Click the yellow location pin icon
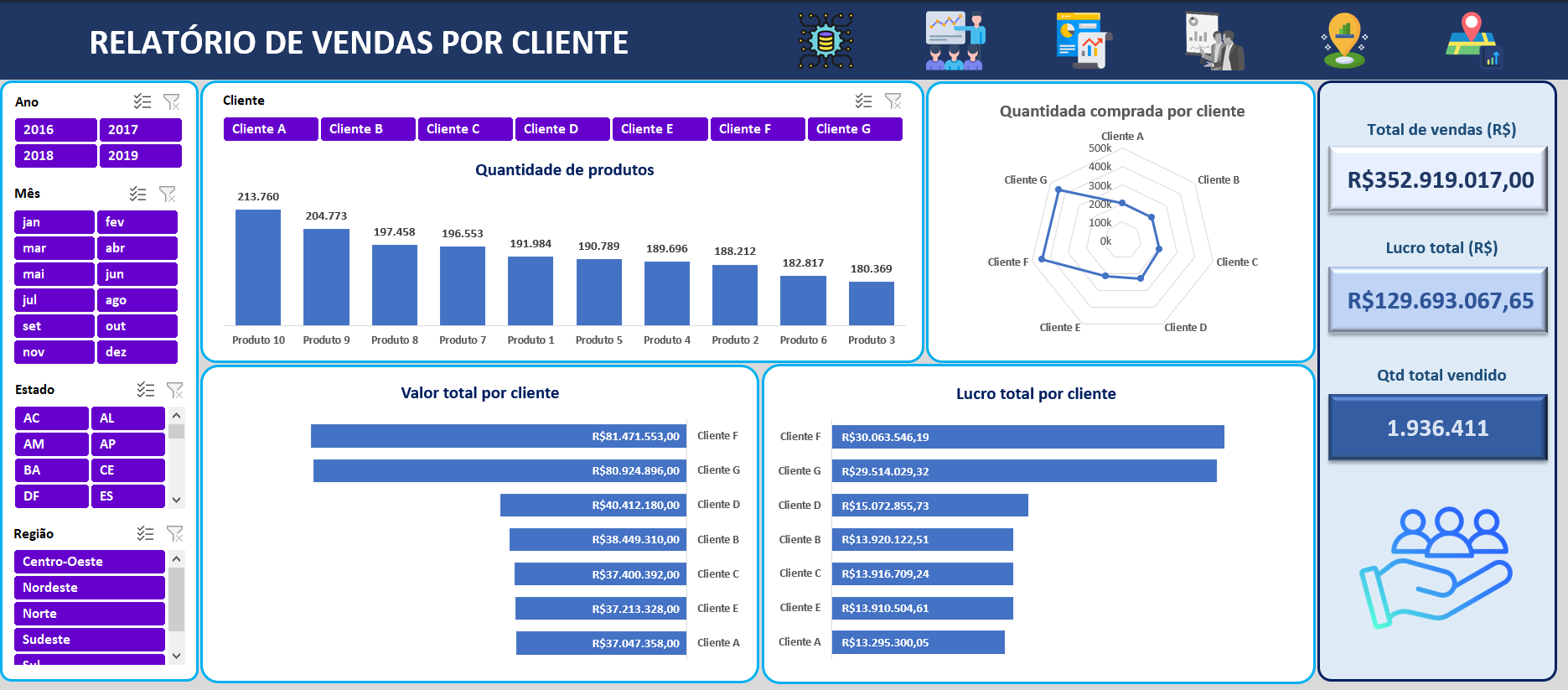Image resolution: width=1568 pixels, height=690 pixels. [1344, 40]
